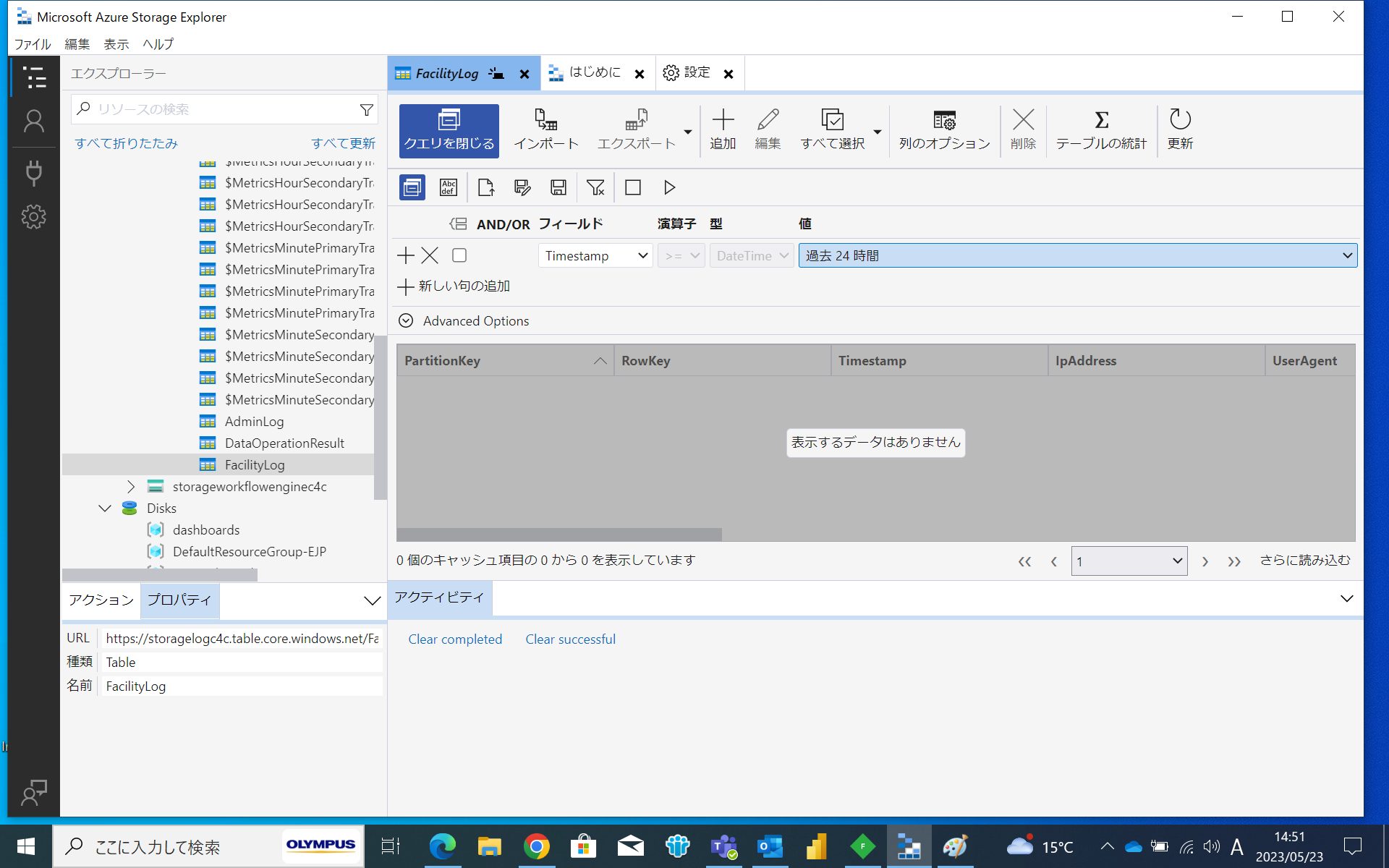Open account management via person icon
The height and width of the screenshot is (868, 1389).
pyautogui.click(x=34, y=121)
